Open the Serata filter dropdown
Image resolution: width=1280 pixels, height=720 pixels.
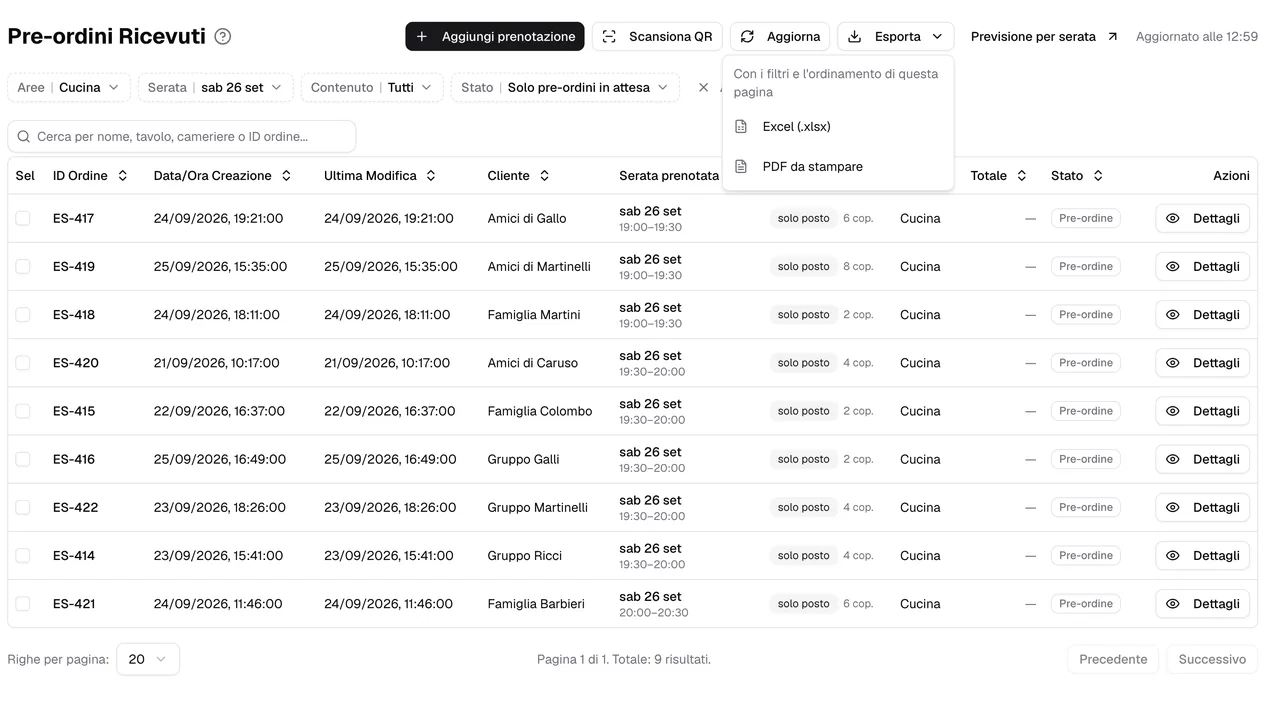point(216,88)
